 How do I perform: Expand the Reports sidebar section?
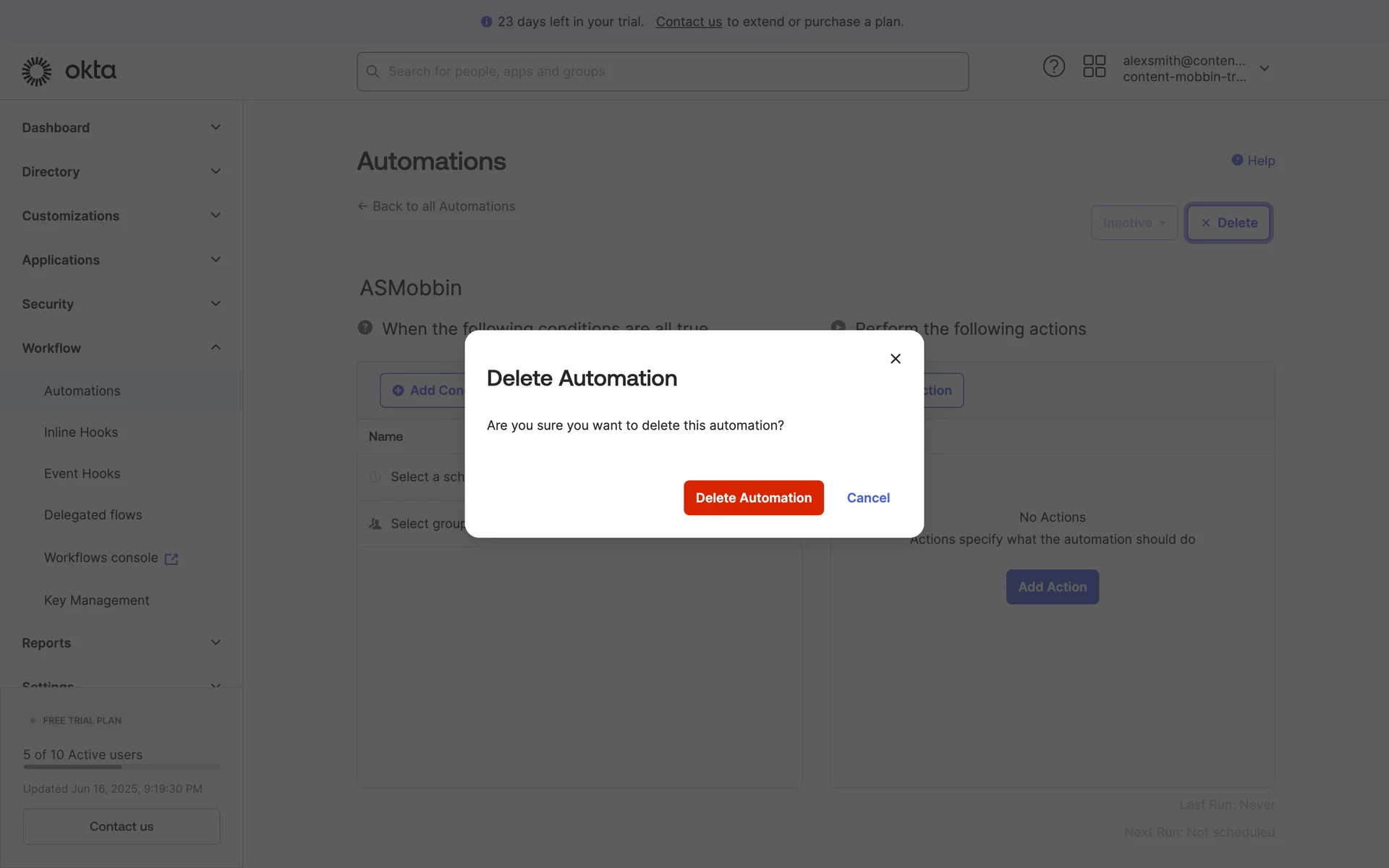tap(216, 643)
